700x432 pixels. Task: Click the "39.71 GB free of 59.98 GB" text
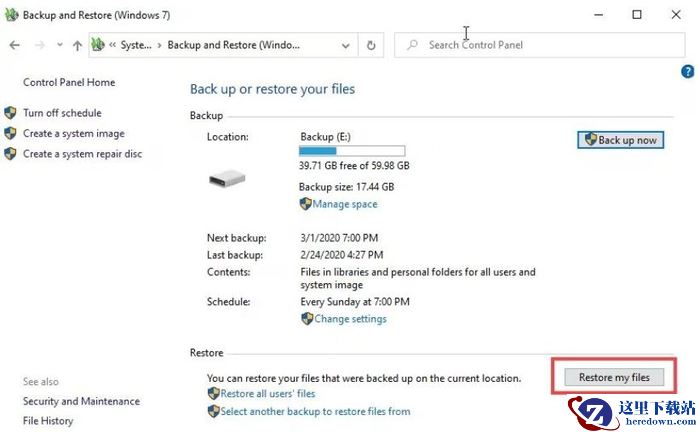354,166
